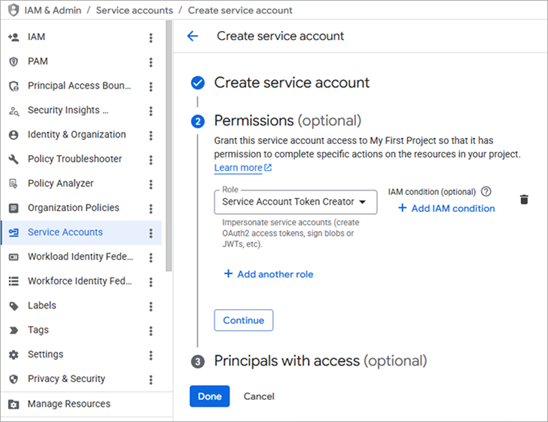Click the Settings gear icon
This screenshot has width=548, height=422.
pyautogui.click(x=14, y=355)
